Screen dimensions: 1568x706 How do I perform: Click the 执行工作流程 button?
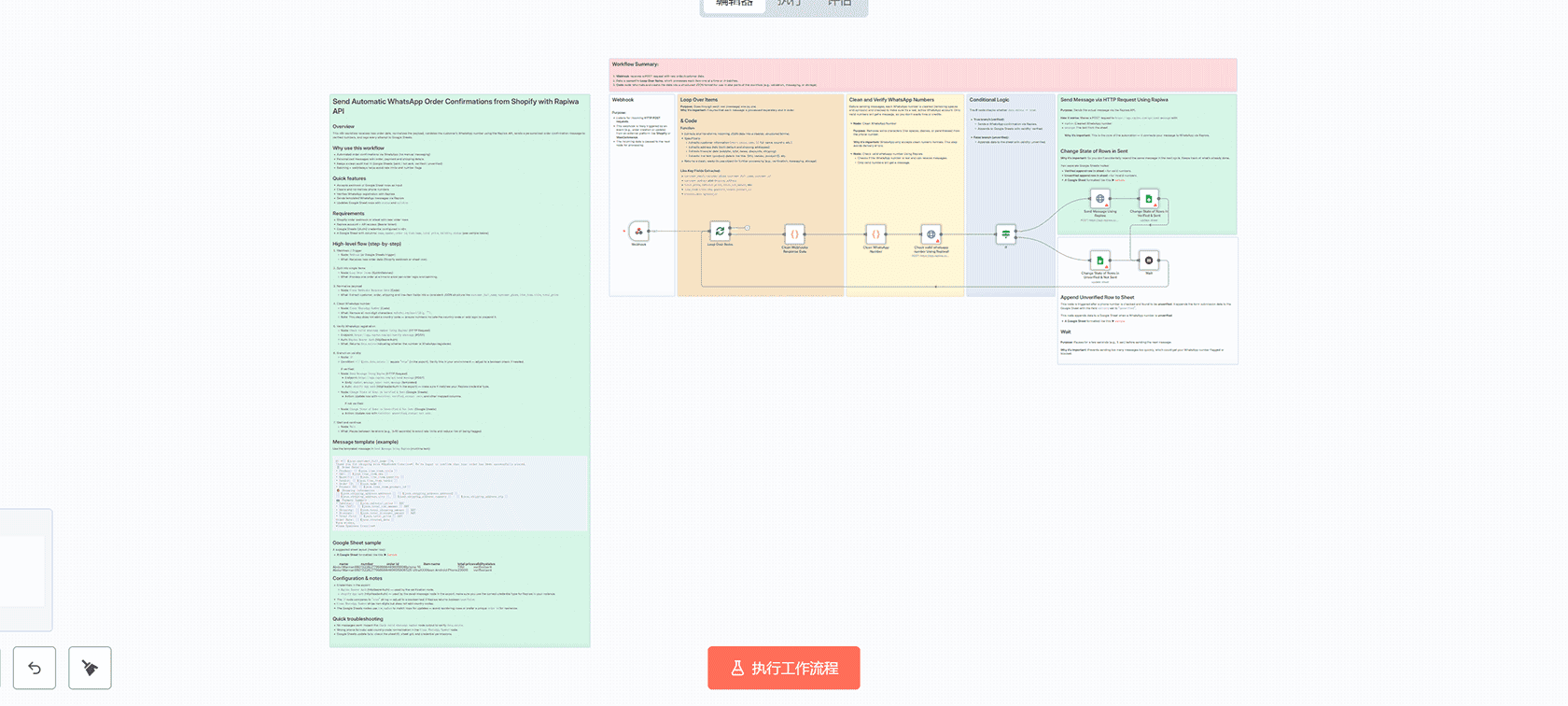(x=783, y=668)
